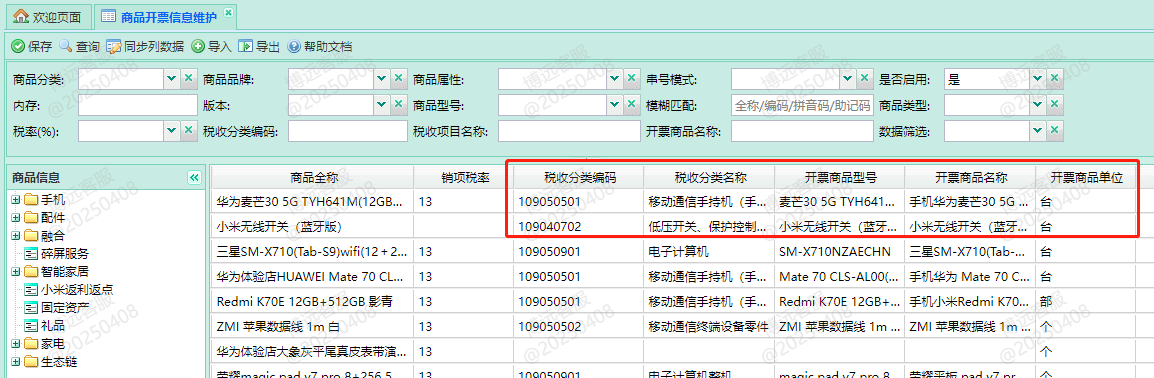Click code 109040702 cell

pyautogui.click(x=579, y=227)
